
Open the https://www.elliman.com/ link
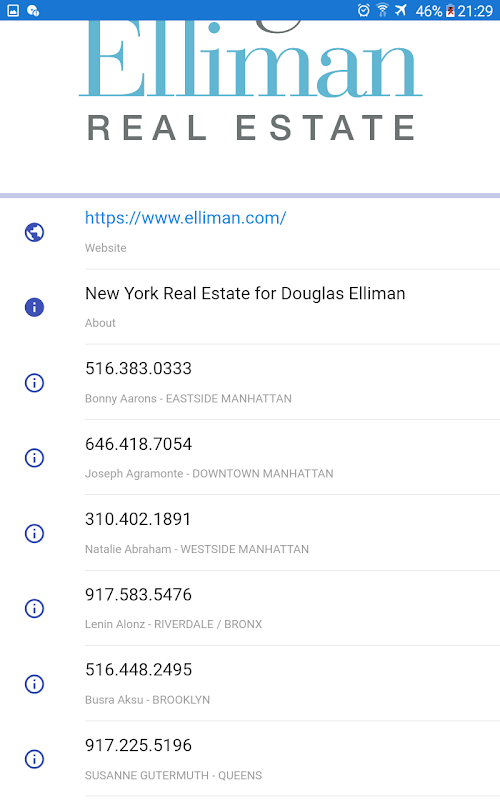coord(186,218)
